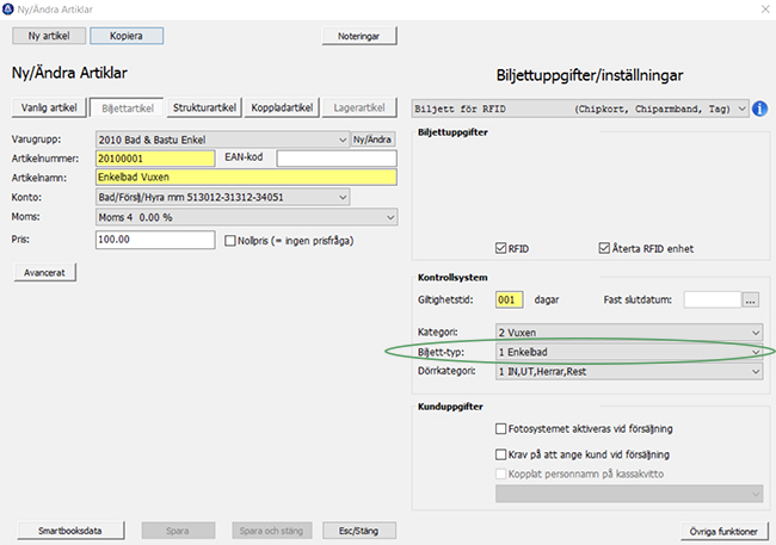The image size is (776, 545).
Task: Open the Moms dropdown
Action: coord(246,217)
